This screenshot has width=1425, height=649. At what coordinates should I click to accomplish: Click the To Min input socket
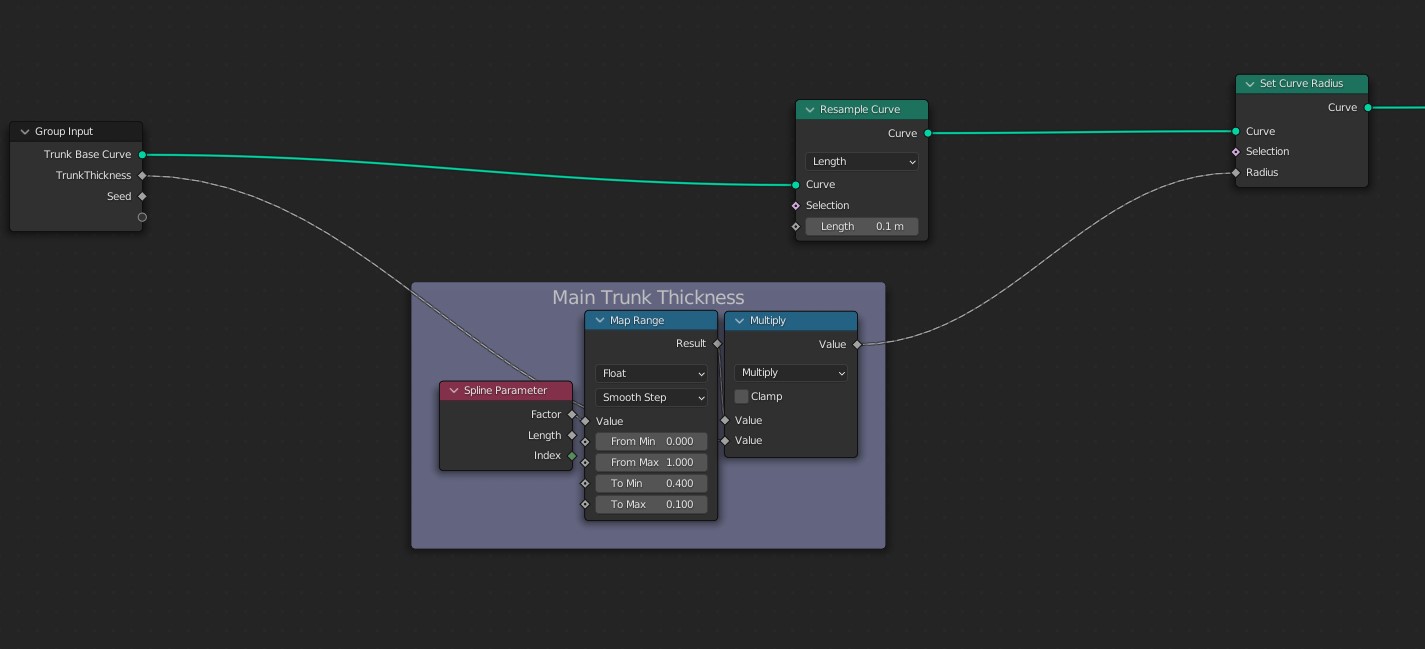pyautogui.click(x=585, y=483)
